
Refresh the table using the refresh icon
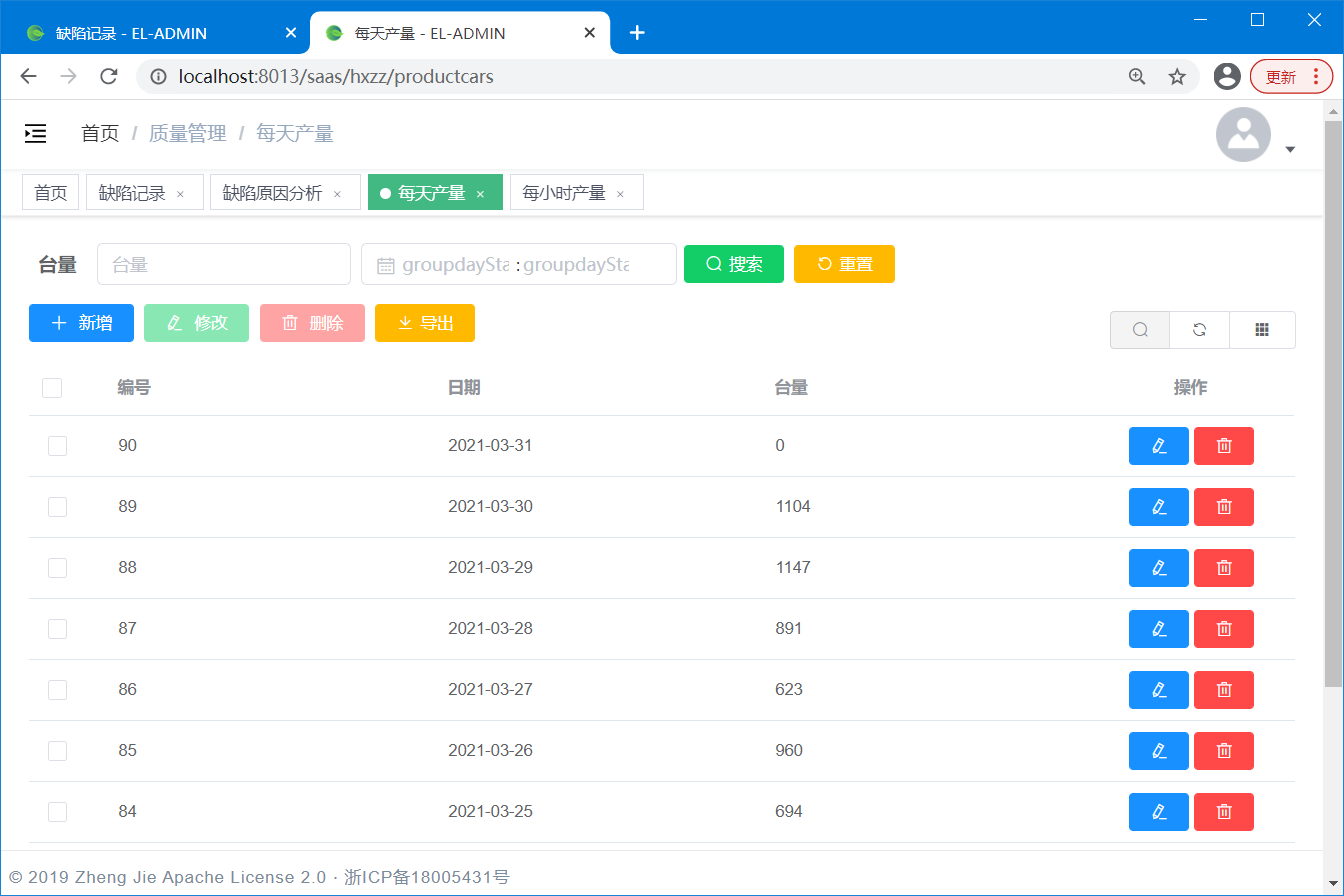[1199, 330]
